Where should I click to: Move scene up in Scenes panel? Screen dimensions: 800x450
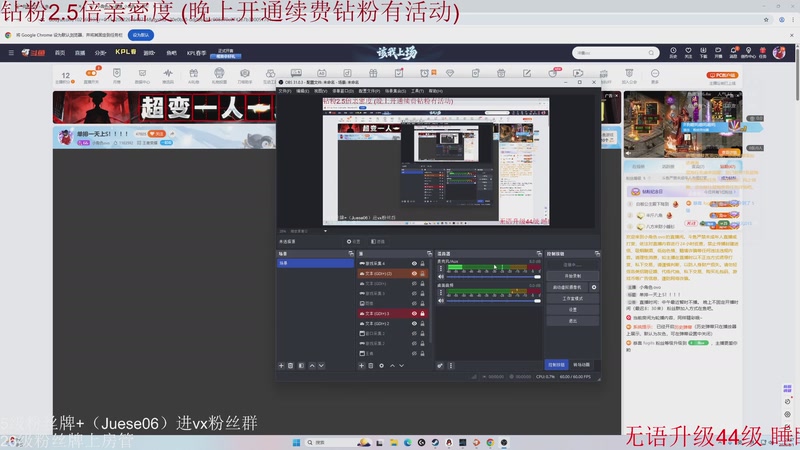pyautogui.click(x=312, y=366)
